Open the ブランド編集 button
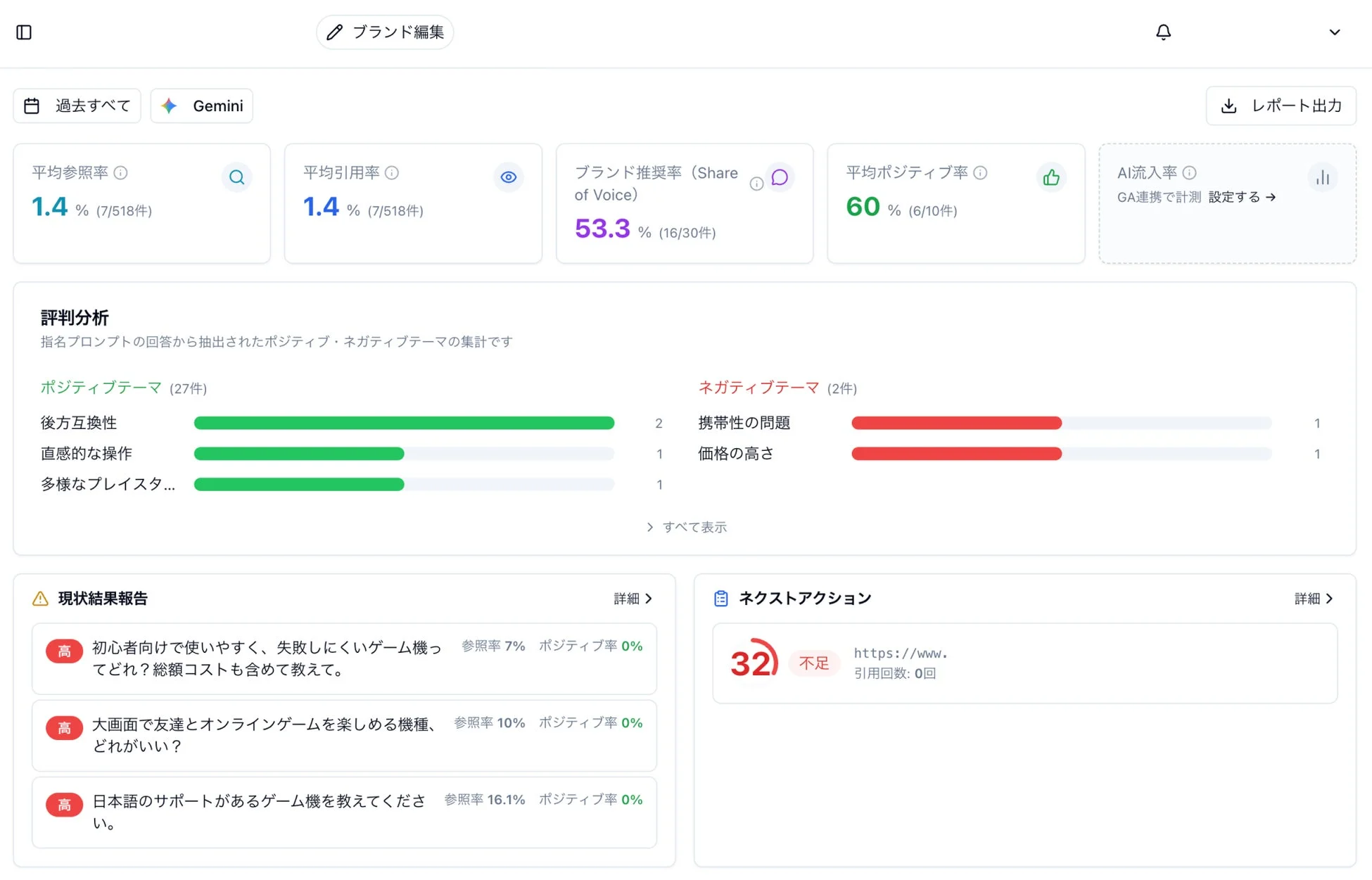 (385, 32)
